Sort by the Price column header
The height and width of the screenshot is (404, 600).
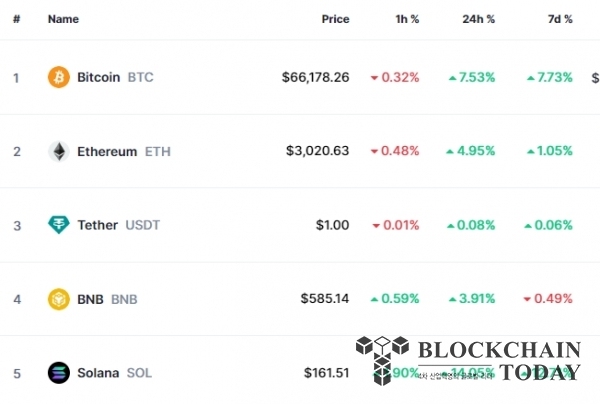(335, 19)
